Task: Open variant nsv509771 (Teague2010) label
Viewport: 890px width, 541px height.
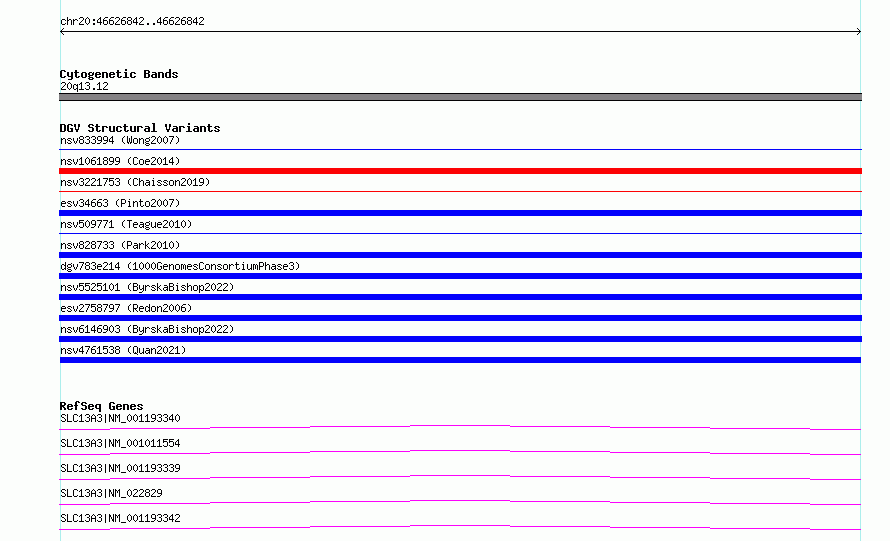Action: coord(126,224)
